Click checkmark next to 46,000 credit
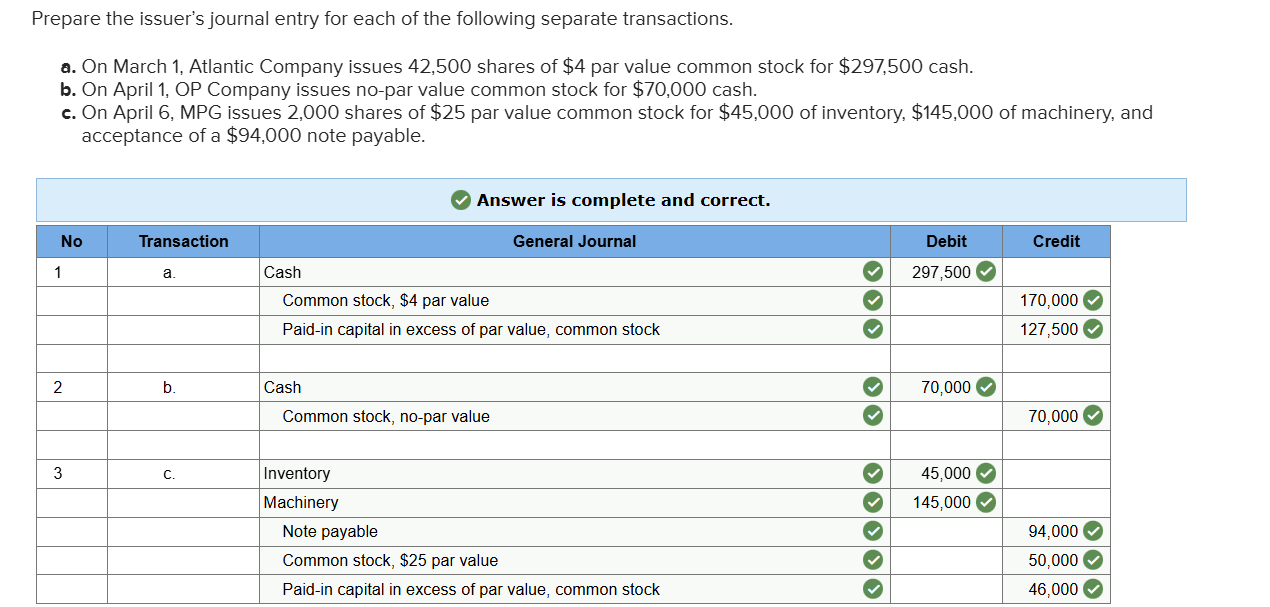 point(1093,589)
